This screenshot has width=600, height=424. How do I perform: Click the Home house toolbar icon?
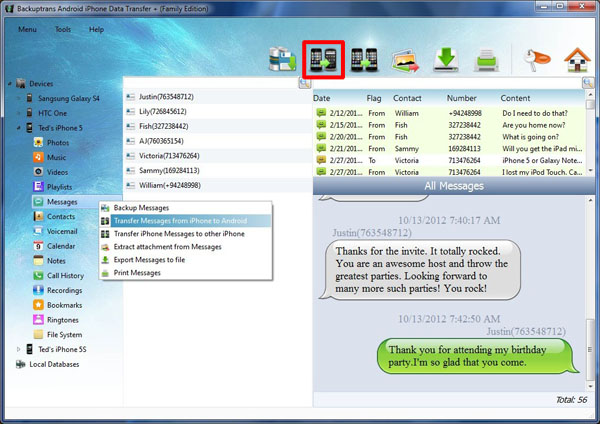coord(577,60)
